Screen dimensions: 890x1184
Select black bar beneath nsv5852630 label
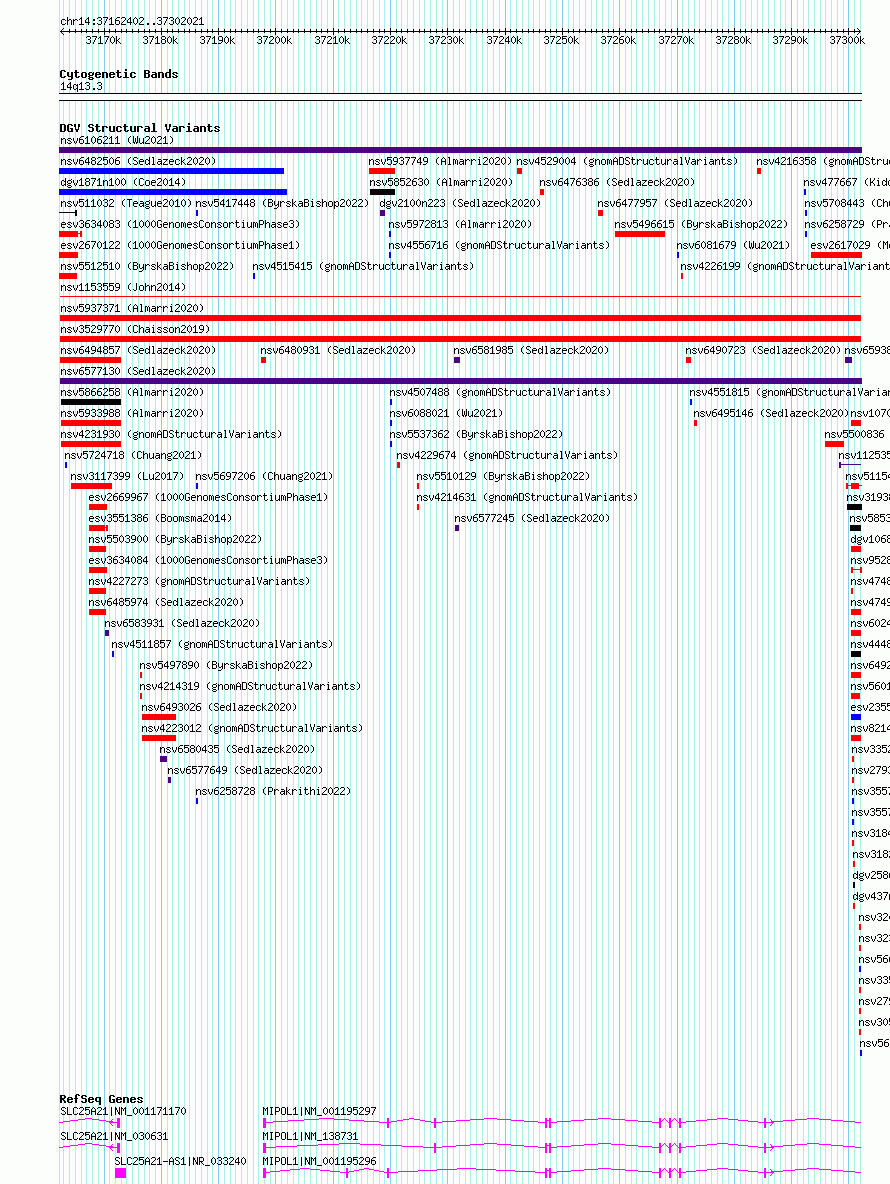point(383,192)
